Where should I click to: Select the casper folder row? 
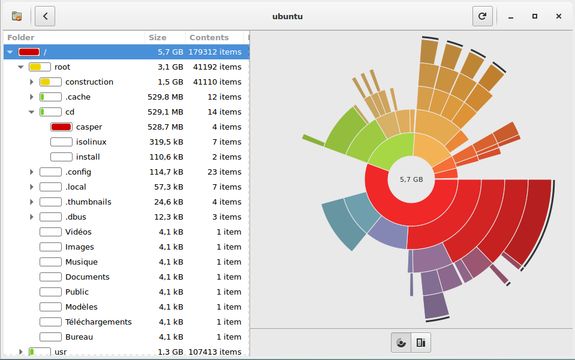tap(126, 127)
